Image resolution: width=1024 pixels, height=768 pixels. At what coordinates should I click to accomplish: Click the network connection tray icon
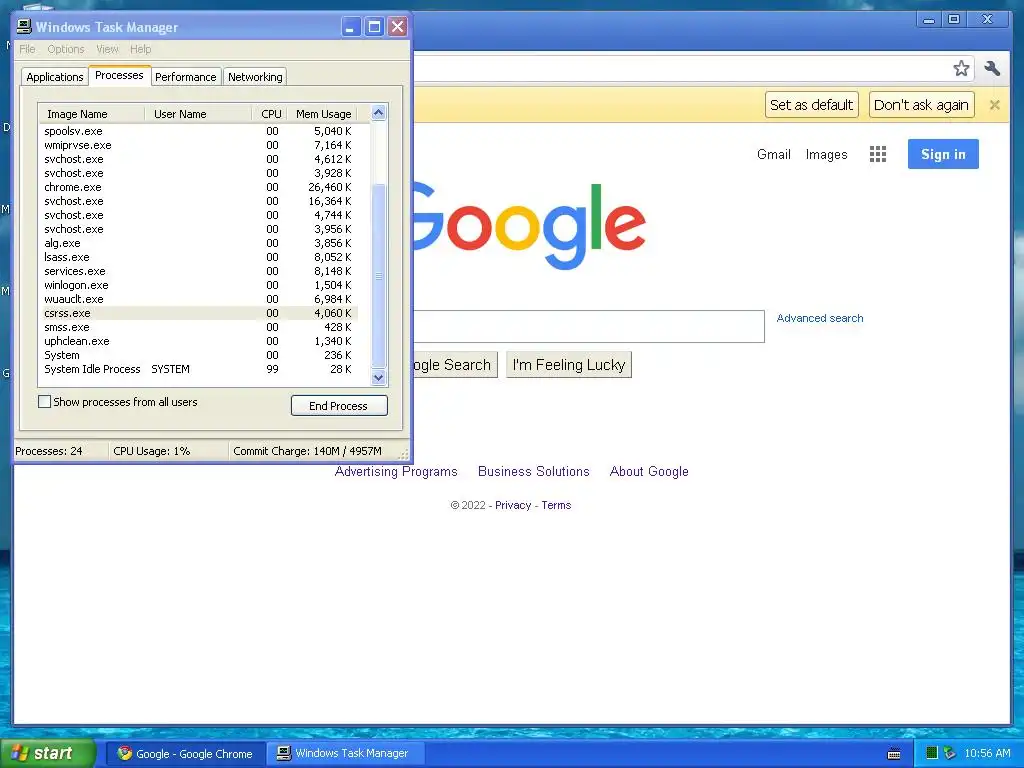(x=950, y=753)
